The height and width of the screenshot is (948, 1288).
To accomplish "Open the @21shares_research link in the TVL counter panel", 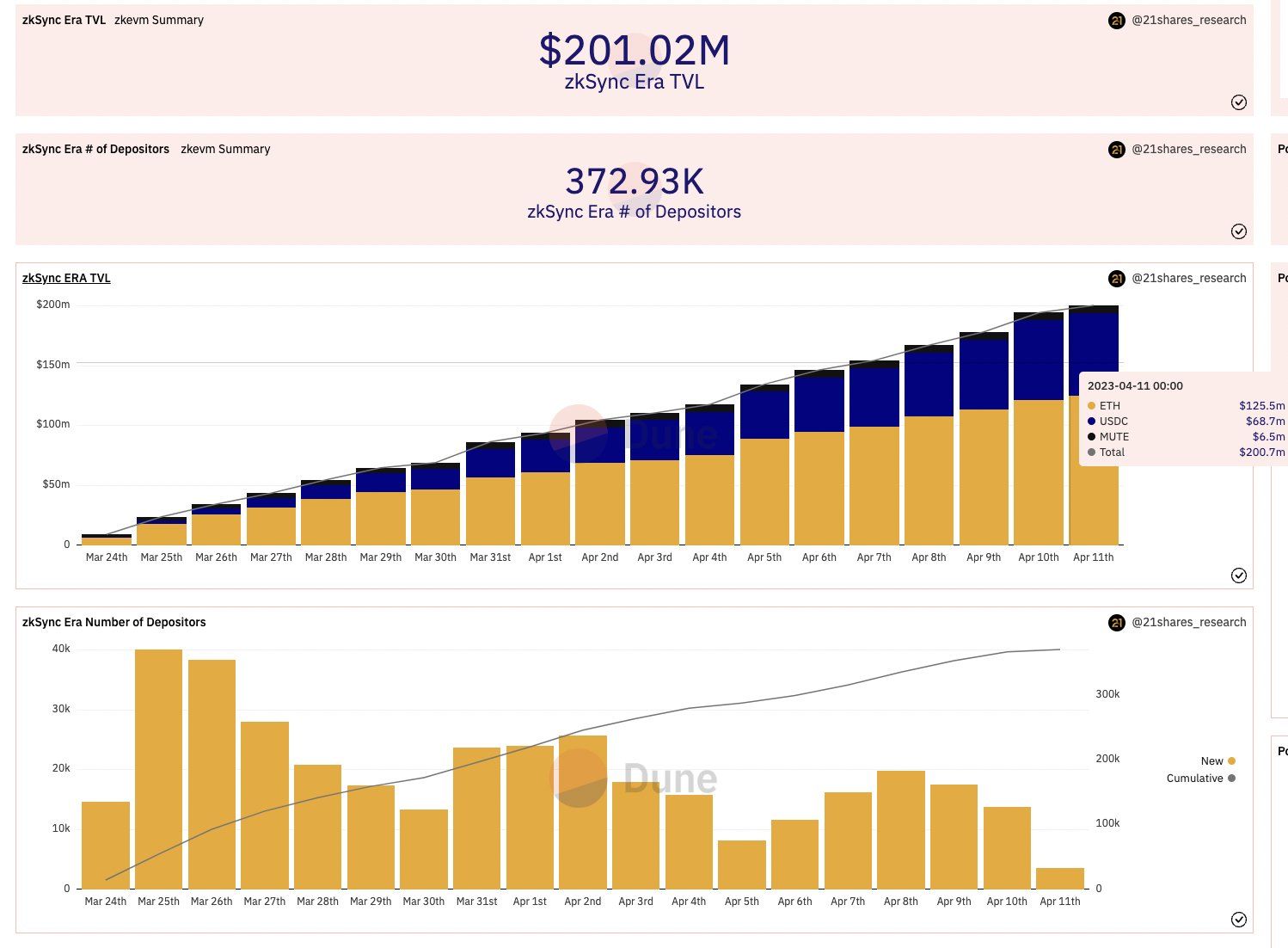I will (x=1189, y=20).
